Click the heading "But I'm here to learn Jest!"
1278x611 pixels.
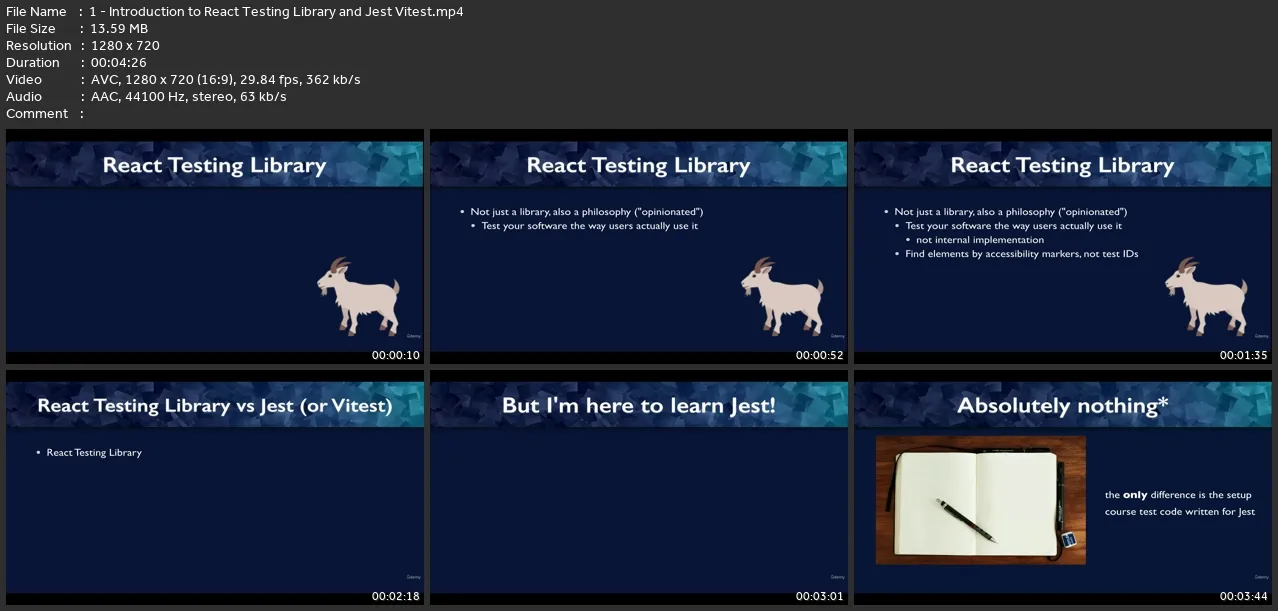coord(639,405)
